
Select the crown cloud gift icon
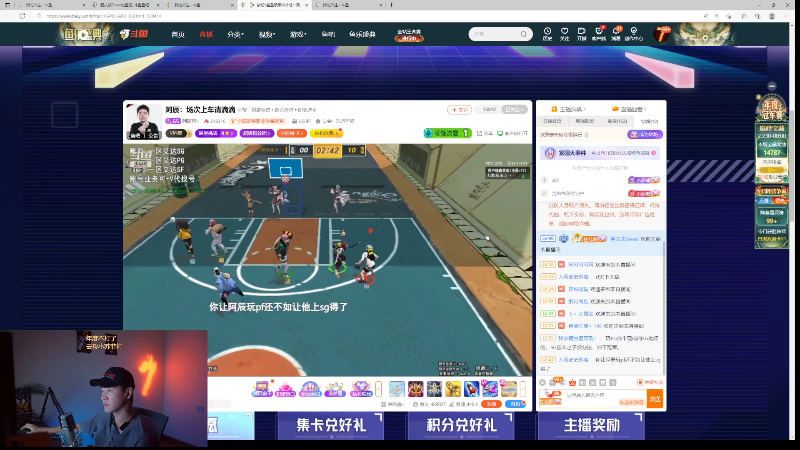(x=335, y=389)
